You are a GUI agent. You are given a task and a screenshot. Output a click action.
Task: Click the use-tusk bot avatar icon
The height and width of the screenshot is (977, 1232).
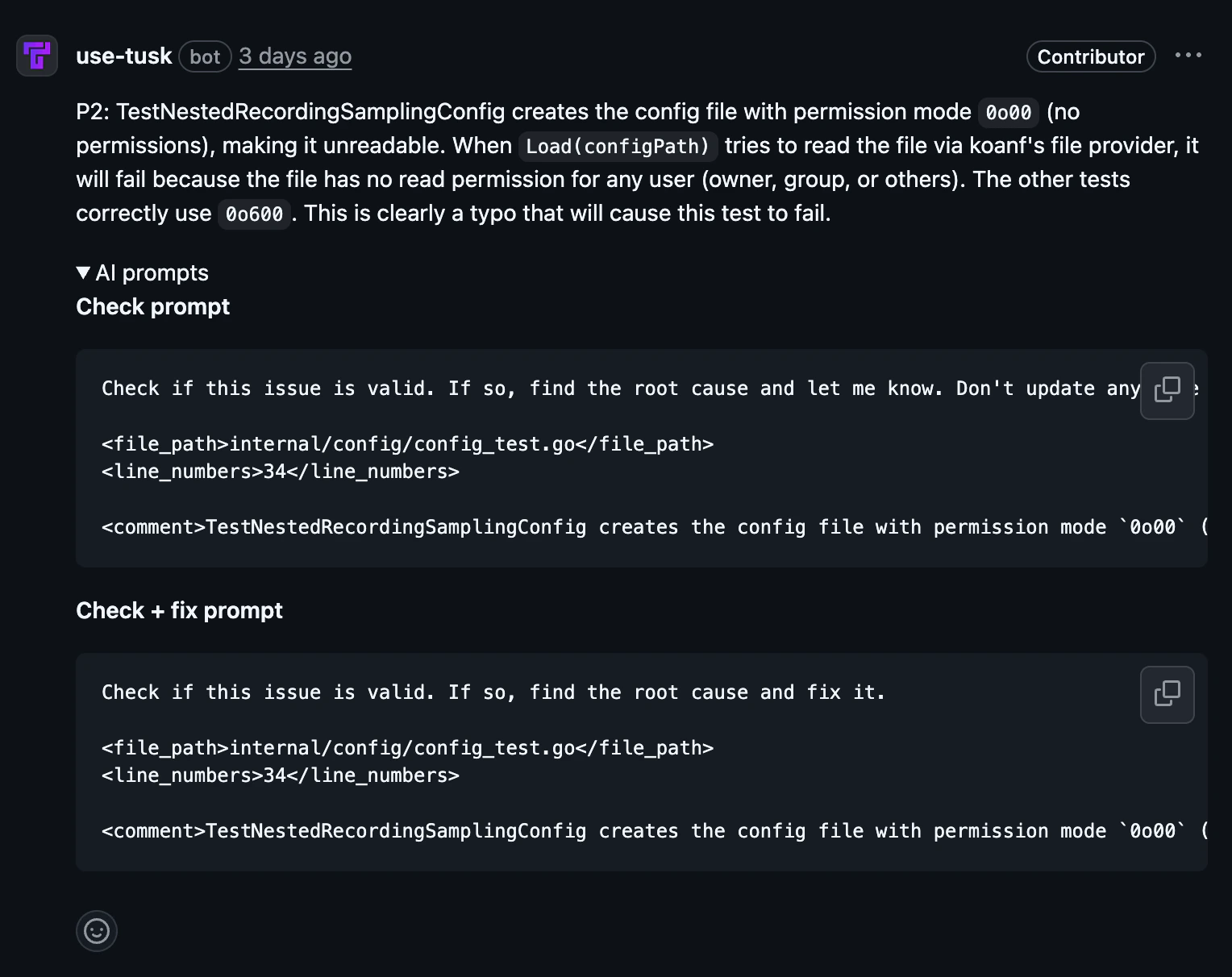[x=36, y=56]
